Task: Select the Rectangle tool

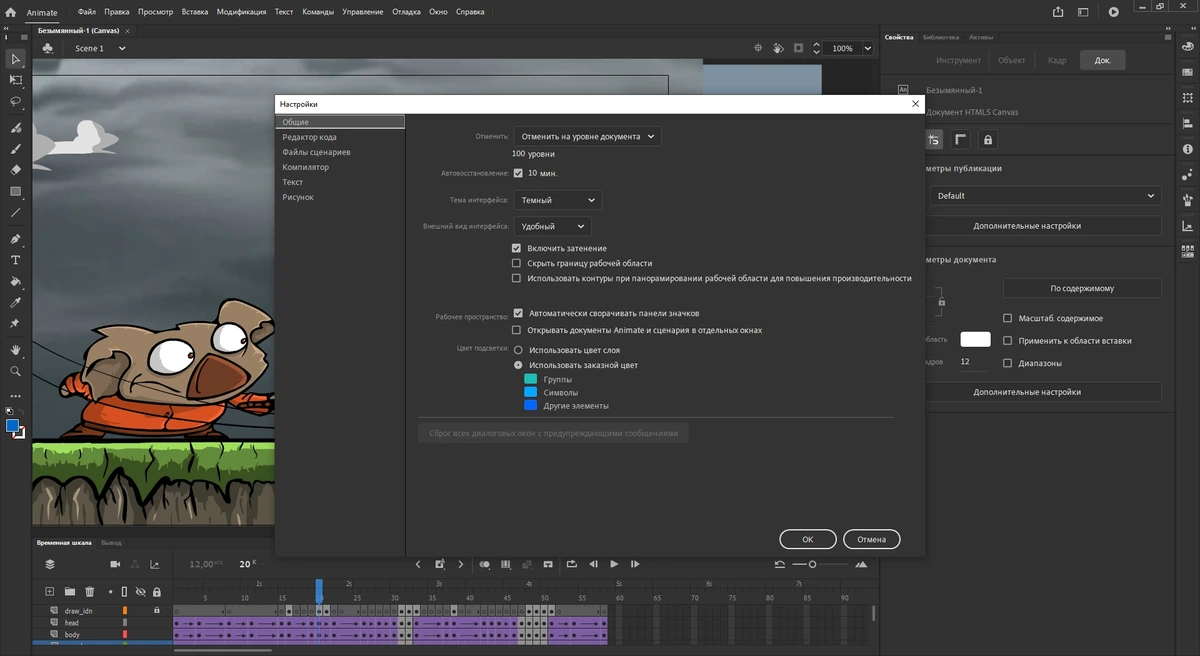Action: tap(15, 191)
